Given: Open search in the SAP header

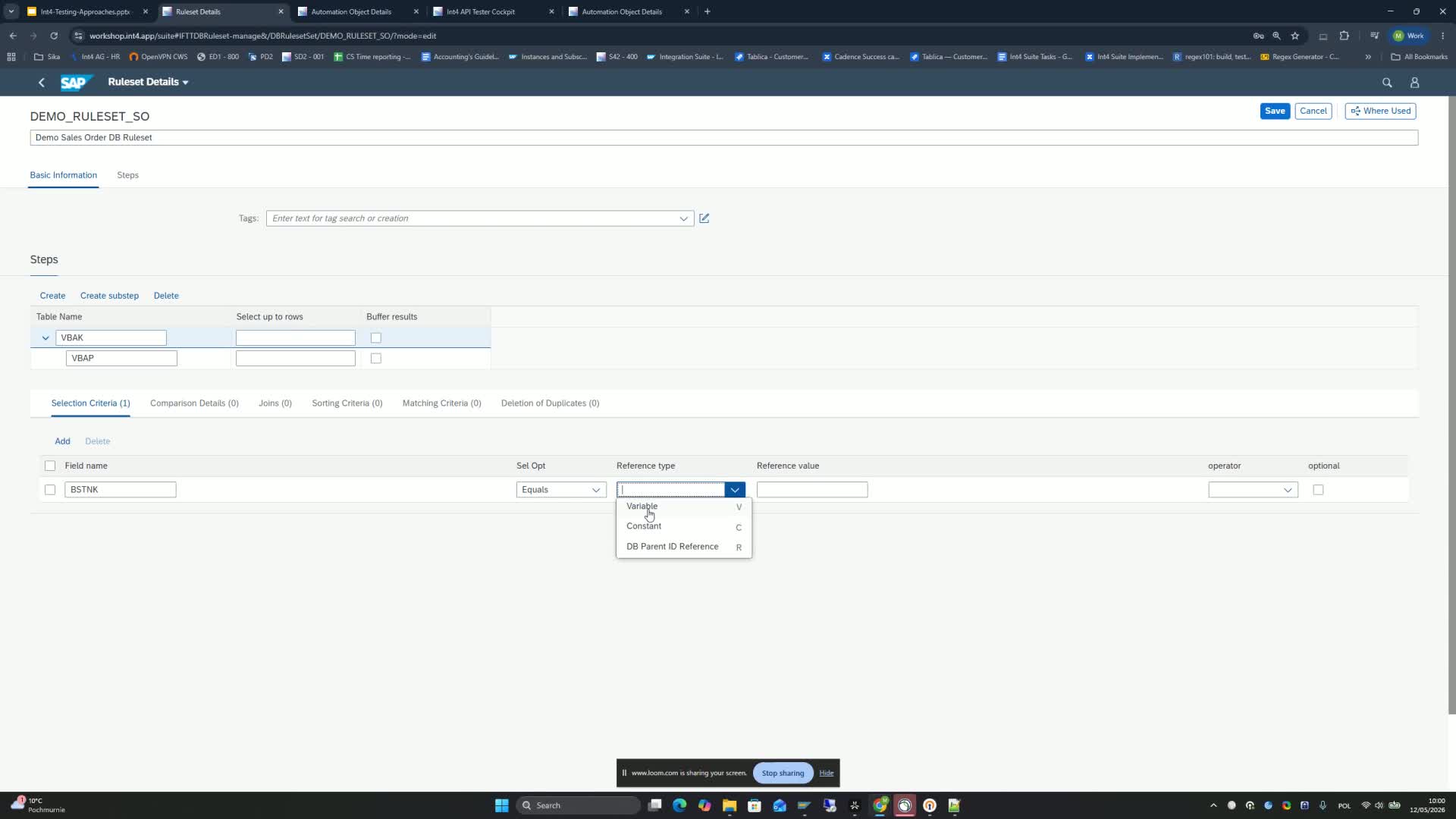Looking at the screenshot, I should (x=1387, y=83).
